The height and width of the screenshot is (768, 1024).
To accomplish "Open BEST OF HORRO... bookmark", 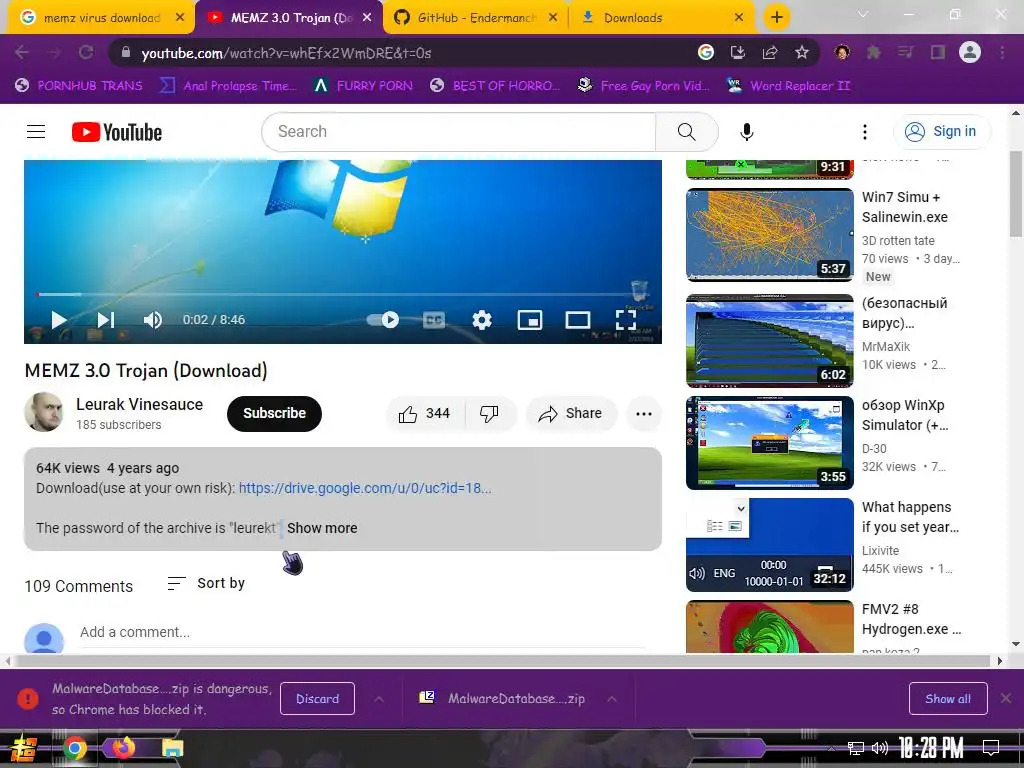I will (495, 86).
